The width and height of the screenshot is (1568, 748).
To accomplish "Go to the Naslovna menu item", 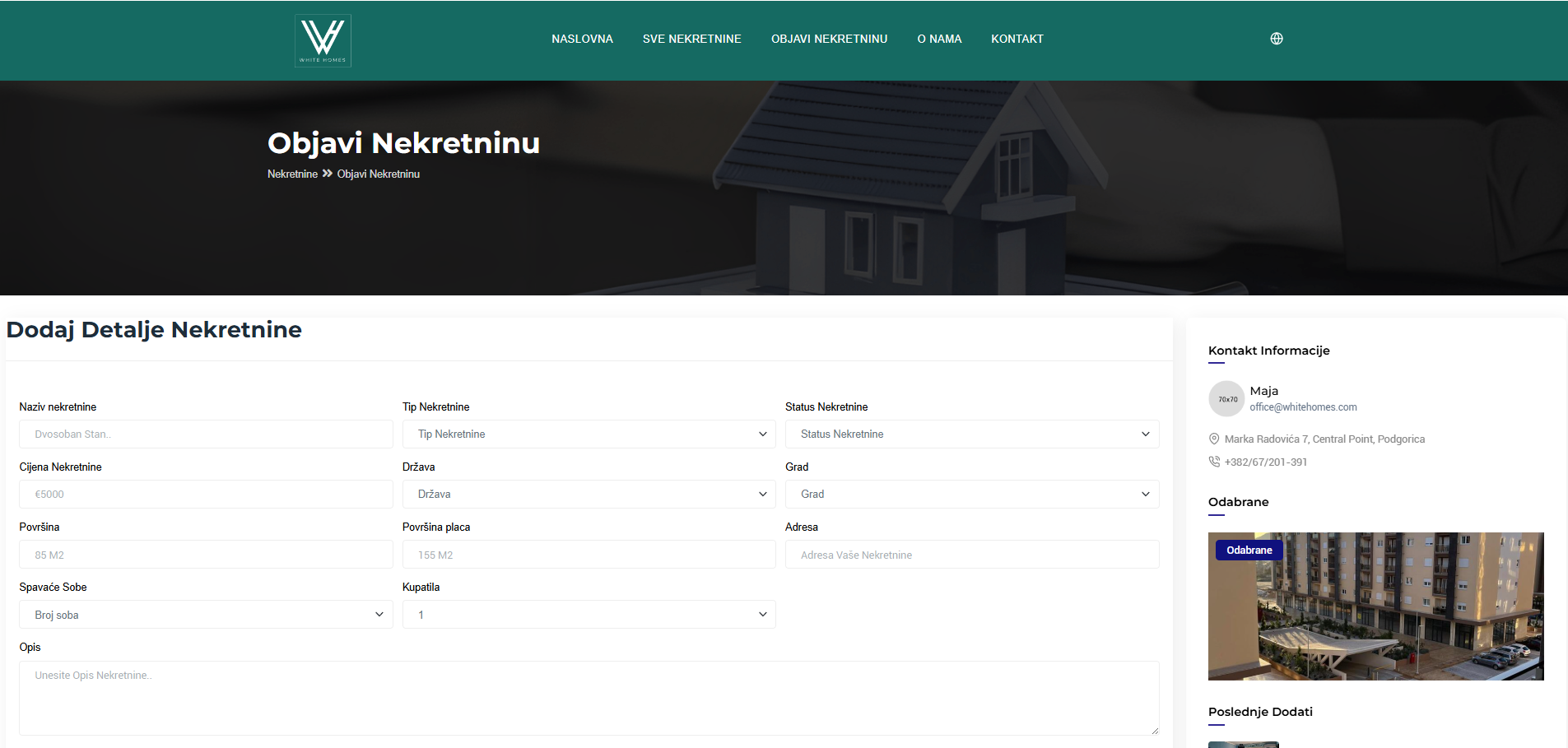I will 582,39.
